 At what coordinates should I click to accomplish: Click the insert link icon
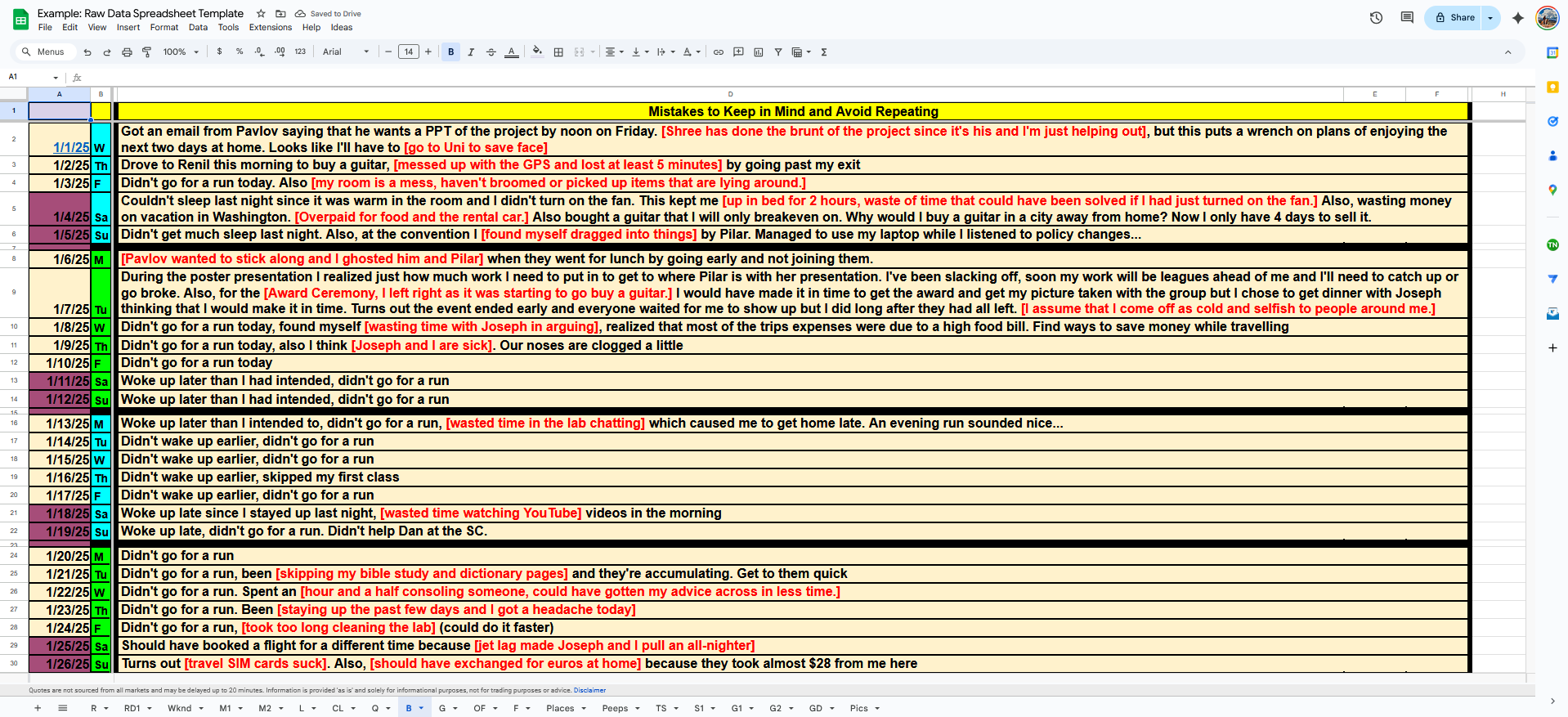(719, 52)
